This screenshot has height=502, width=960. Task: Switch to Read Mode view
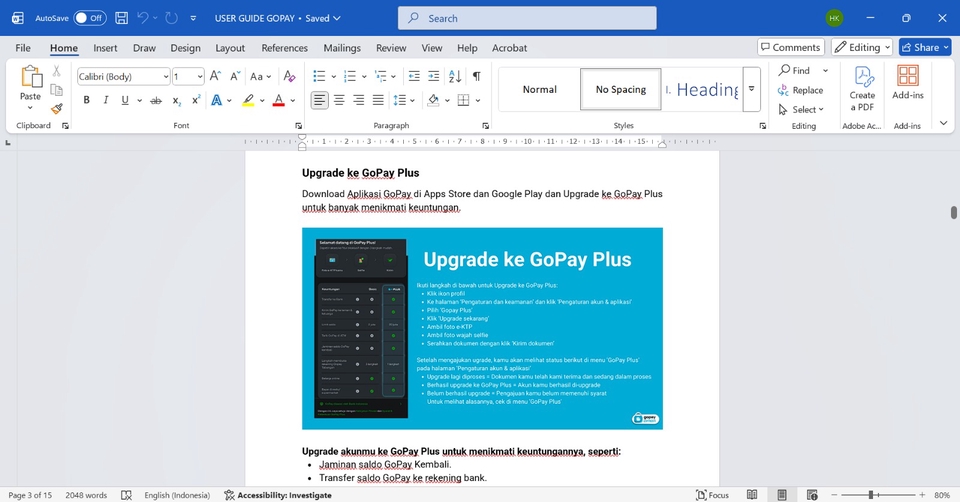click(x=750, y=495)
